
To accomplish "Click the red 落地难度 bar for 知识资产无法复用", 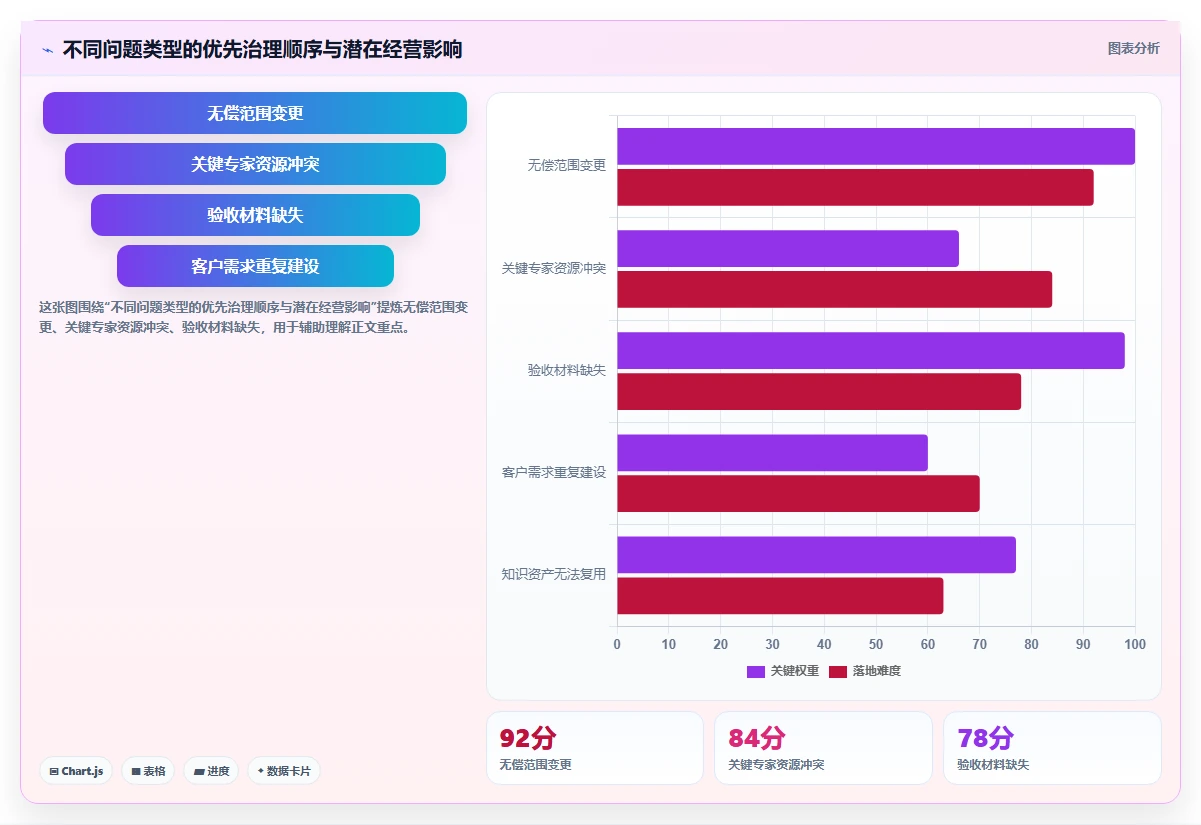I will (x=780, y=596).
